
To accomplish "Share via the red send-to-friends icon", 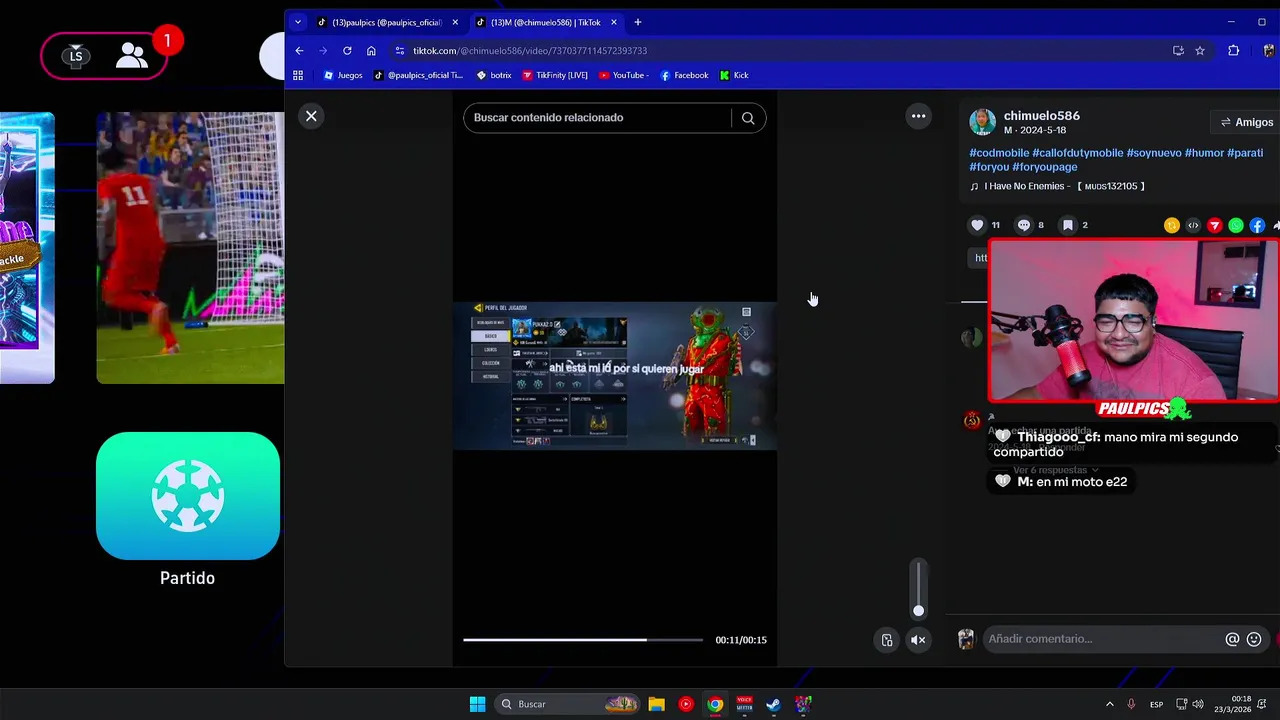I will click(x=1214, y=226).
